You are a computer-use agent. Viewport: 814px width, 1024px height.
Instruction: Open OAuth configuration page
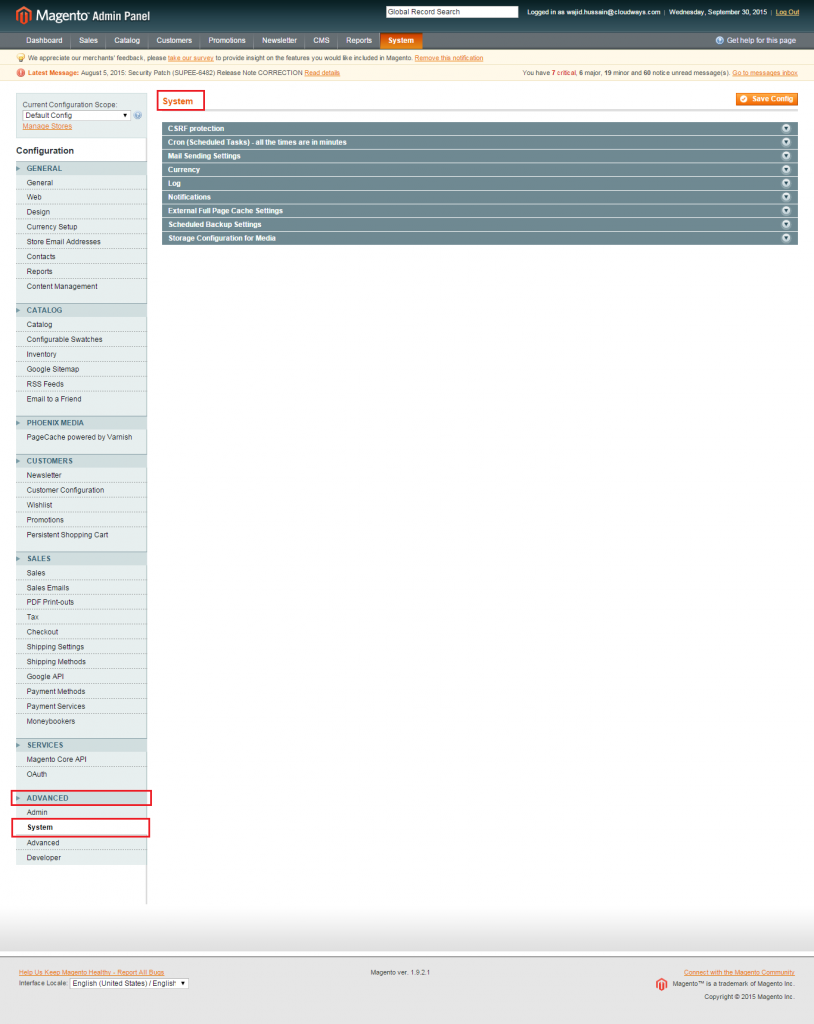click(x=81, y=775)
